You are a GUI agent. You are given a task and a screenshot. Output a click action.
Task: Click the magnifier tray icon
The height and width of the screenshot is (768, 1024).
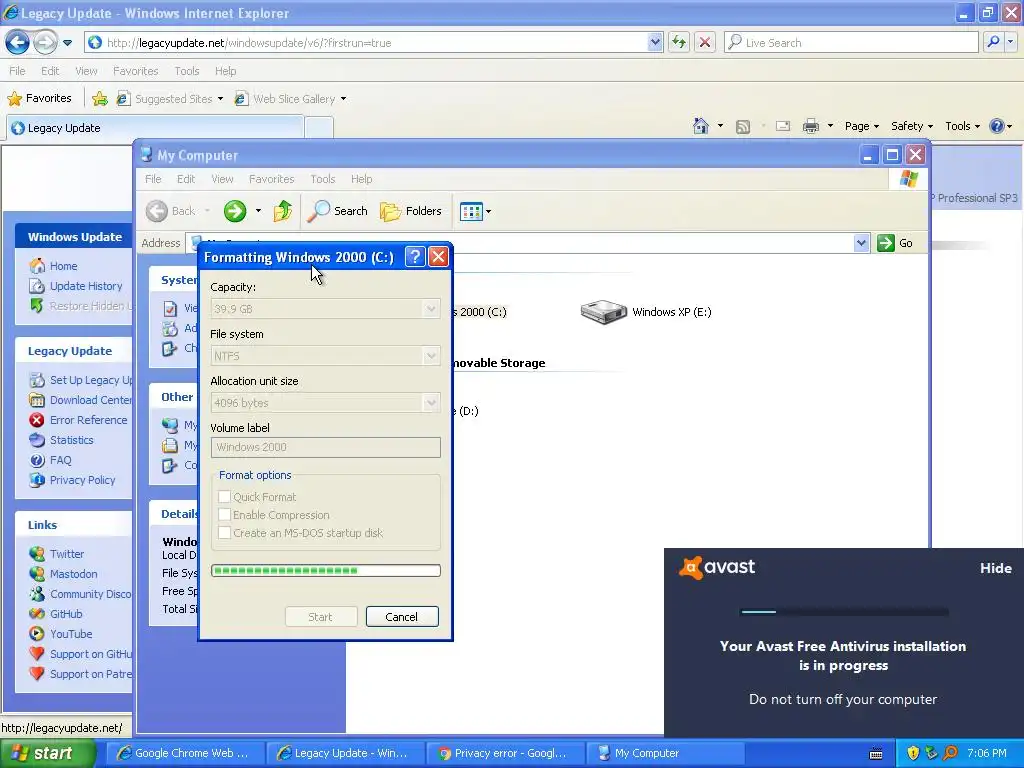950,753
